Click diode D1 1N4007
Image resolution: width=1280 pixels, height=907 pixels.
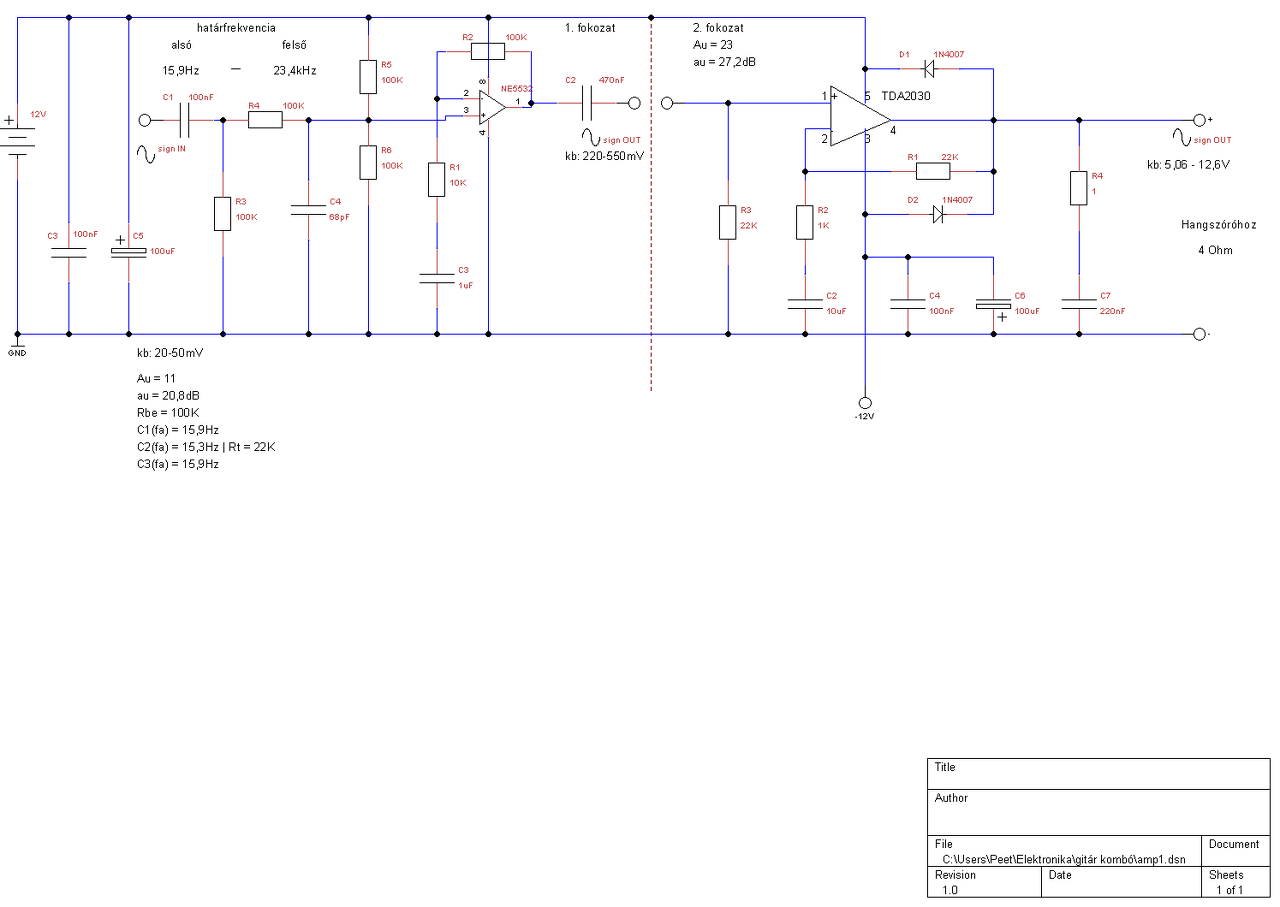point(928,68)
